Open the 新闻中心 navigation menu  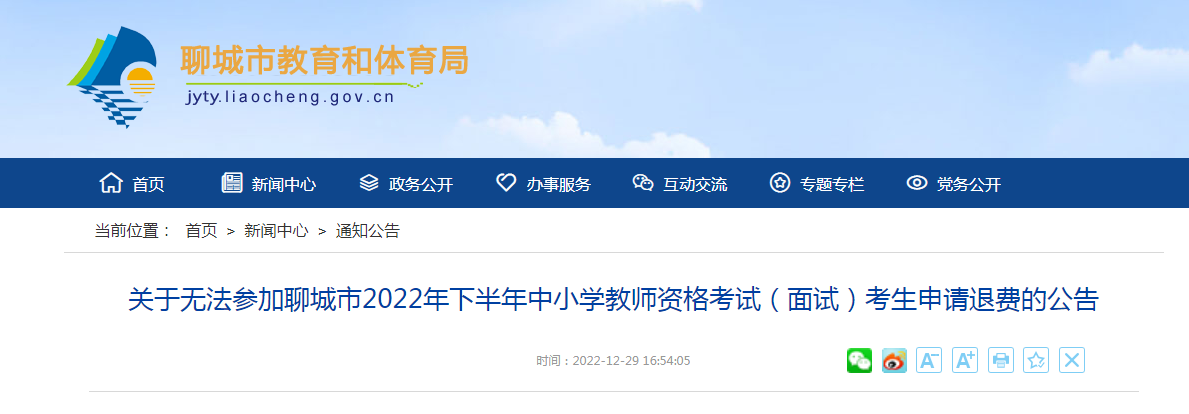click(x=284, y=184)
